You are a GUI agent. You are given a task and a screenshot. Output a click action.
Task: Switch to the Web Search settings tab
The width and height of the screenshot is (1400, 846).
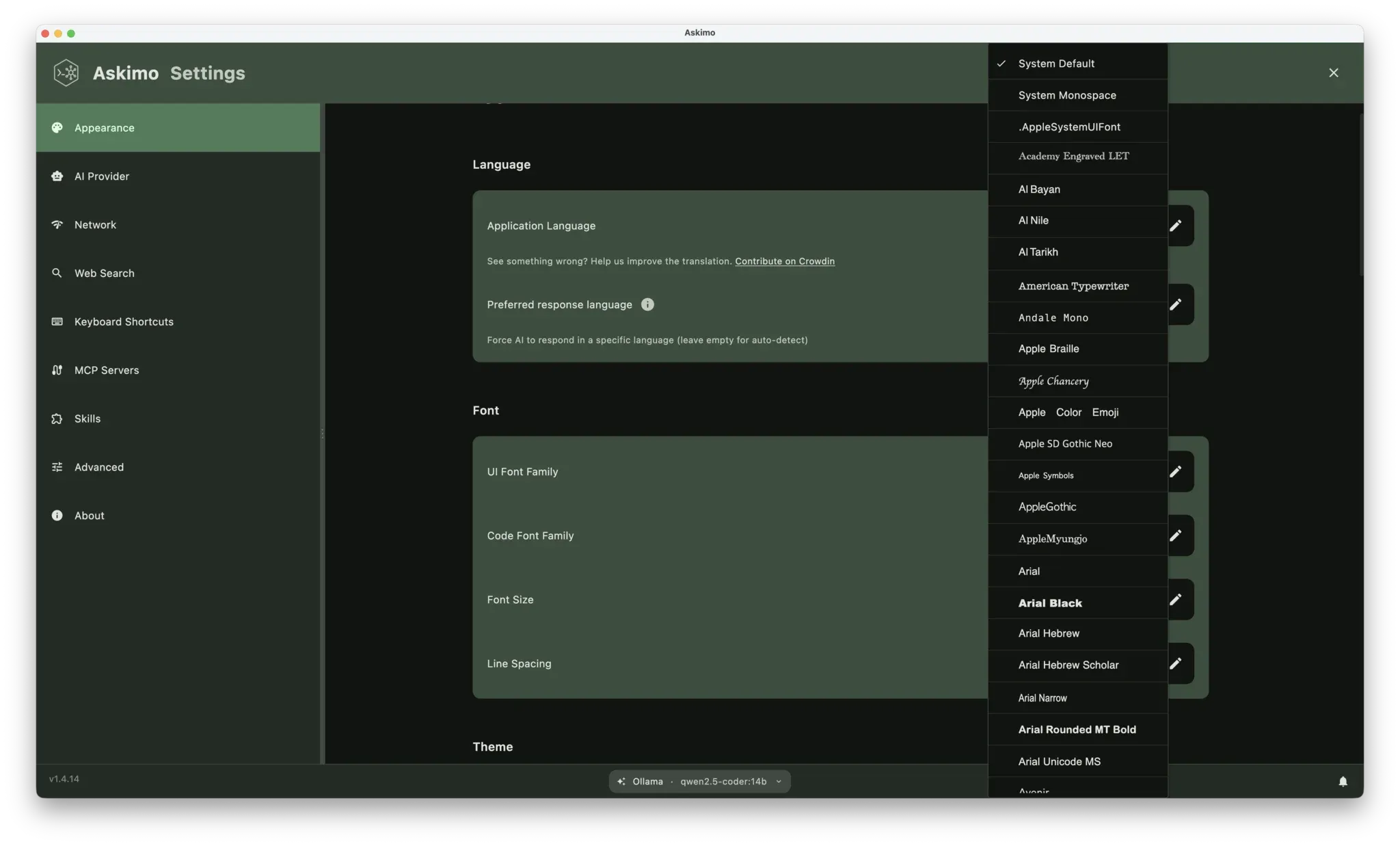[x=178, y=274]
